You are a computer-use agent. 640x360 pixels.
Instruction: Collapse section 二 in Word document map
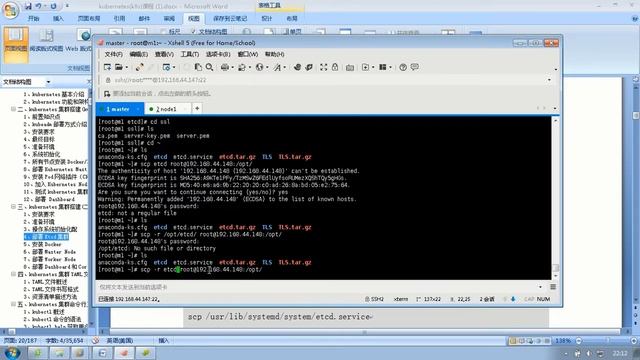[13, 109]
